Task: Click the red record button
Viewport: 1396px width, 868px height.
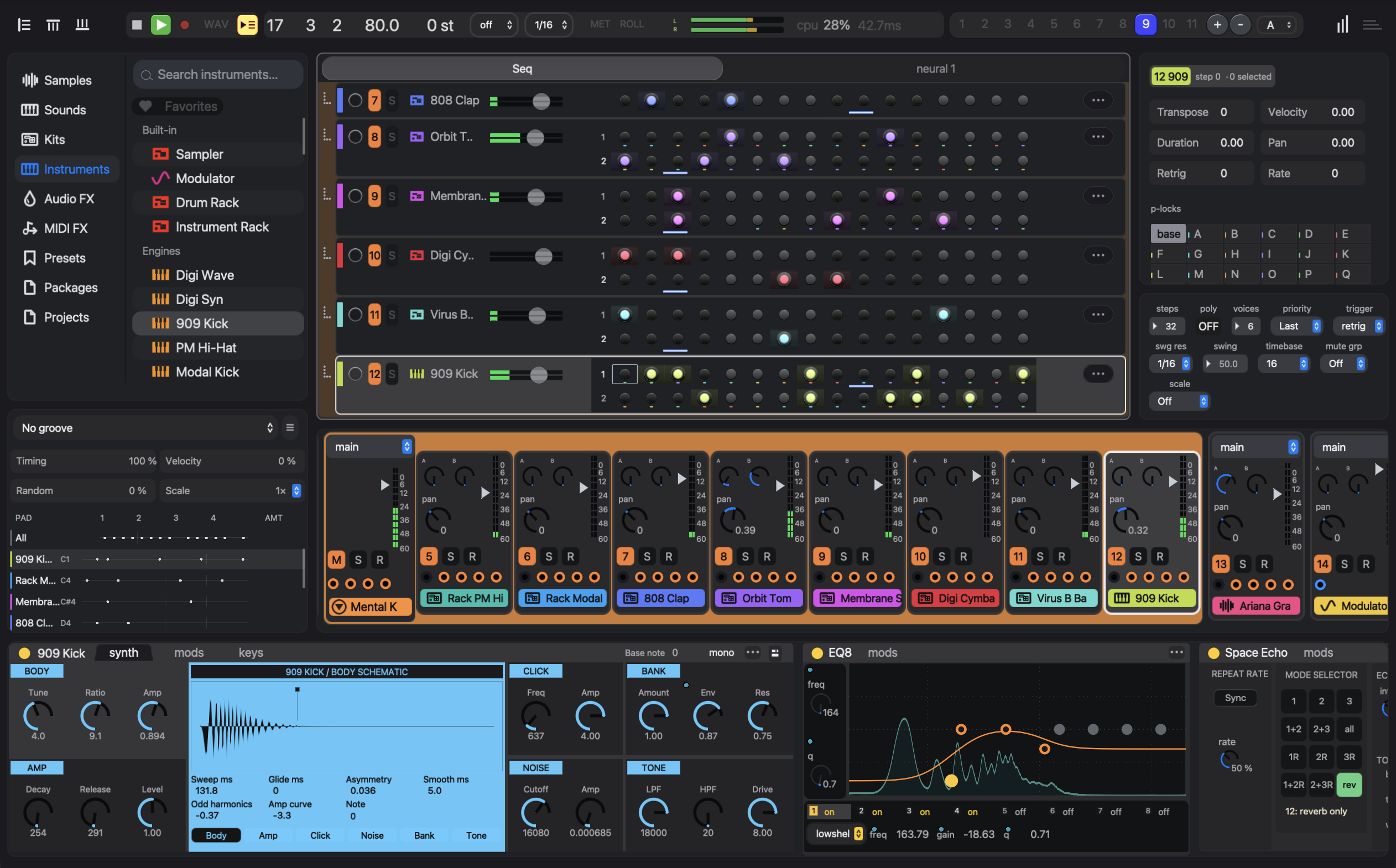Action: 184,25
